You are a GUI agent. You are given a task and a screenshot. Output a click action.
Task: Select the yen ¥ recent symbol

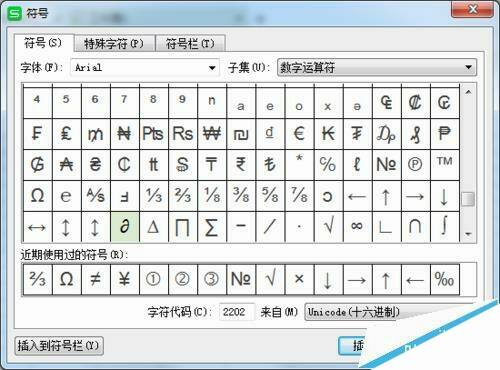pyautogui.click(x=124, y=279)
